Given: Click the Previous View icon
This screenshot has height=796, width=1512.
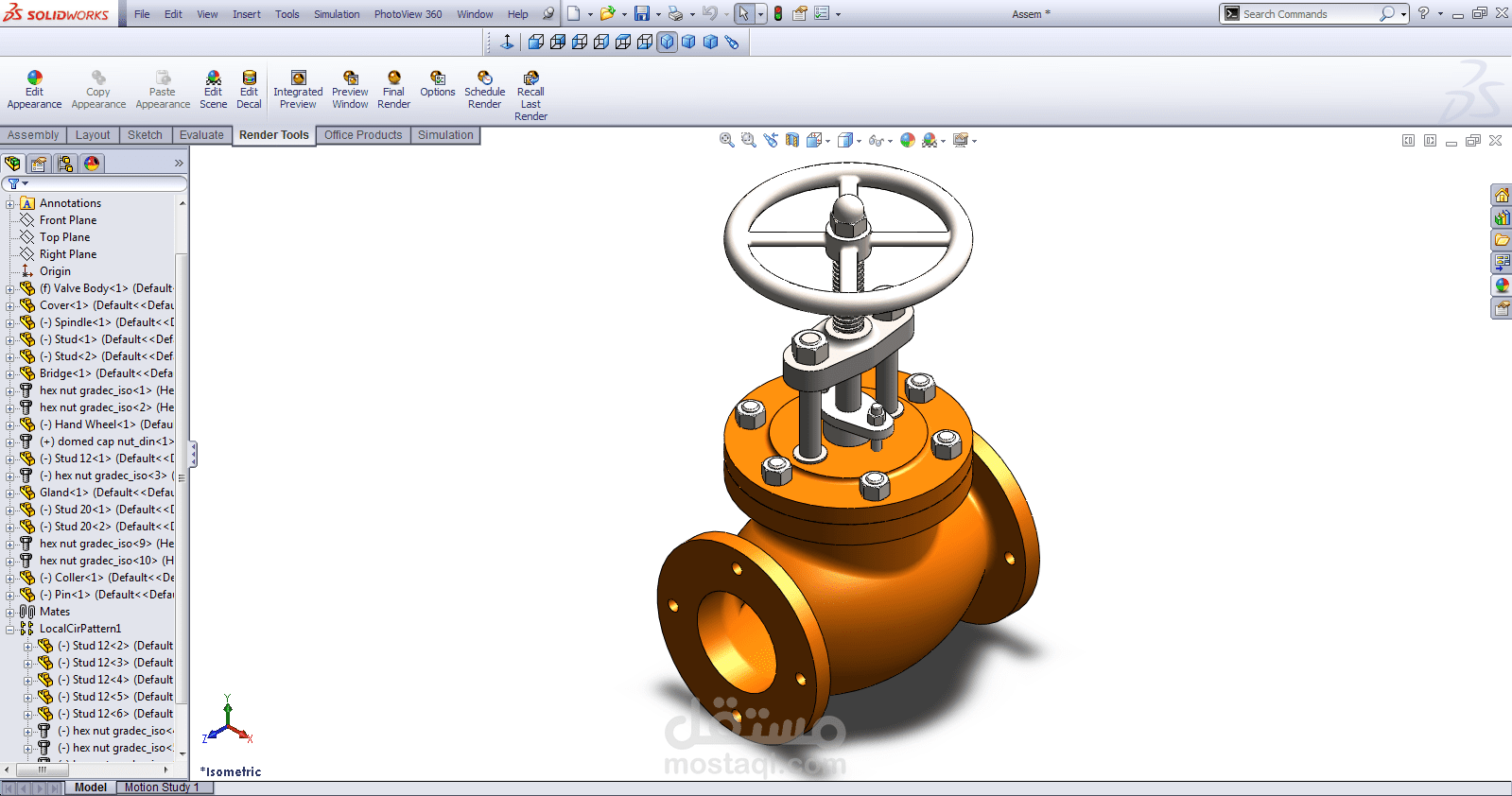Looking at the screenshot, I should click(x=771, y=140).
